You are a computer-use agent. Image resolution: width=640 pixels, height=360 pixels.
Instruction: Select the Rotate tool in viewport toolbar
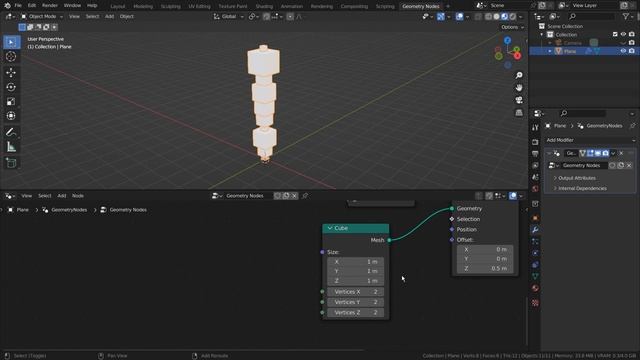(x=11, y=87)
